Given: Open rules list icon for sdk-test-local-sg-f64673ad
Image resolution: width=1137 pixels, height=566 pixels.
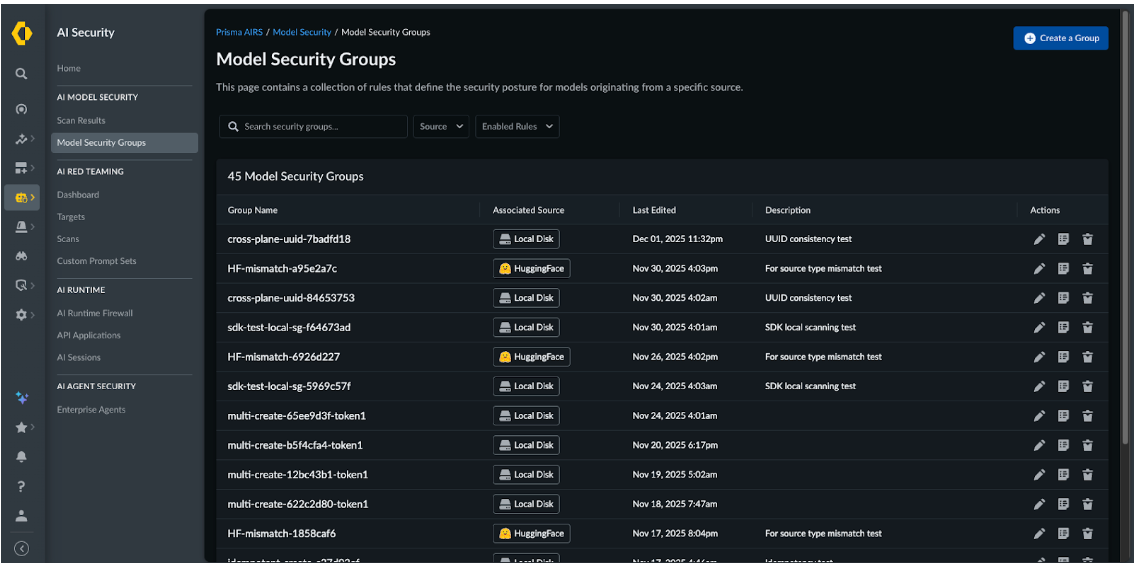Looking at the screenshot, I should 1063,328.
